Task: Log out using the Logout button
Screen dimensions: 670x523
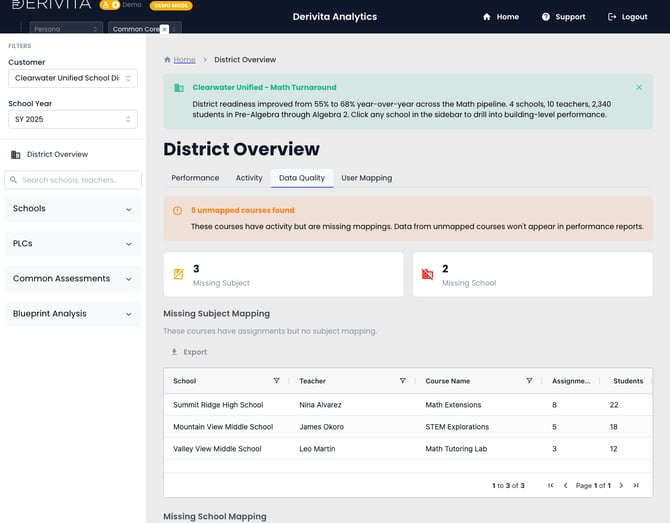Action: 627,17
